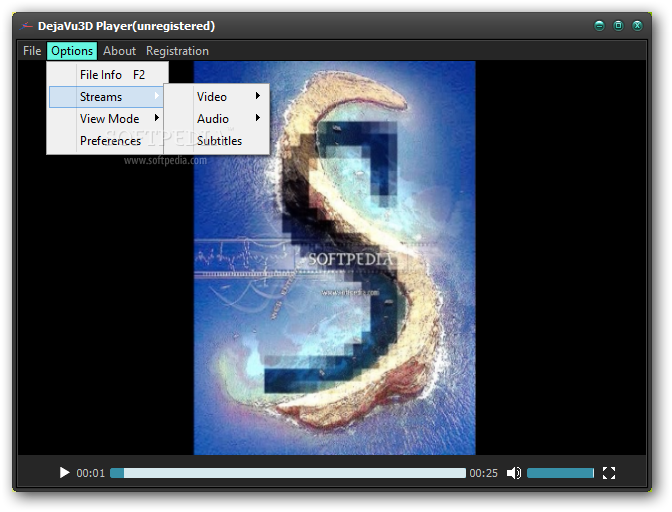Mute audio with the speaker icon

[513, 473]
